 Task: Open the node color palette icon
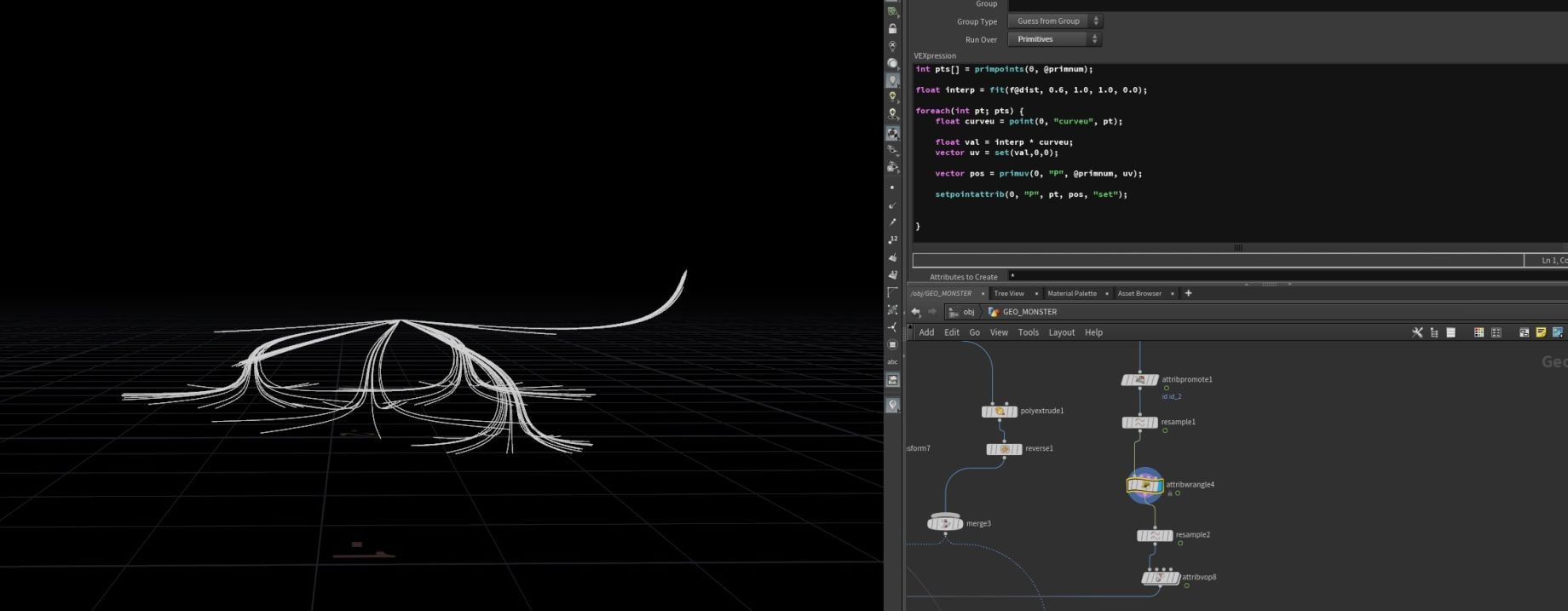1479,332
